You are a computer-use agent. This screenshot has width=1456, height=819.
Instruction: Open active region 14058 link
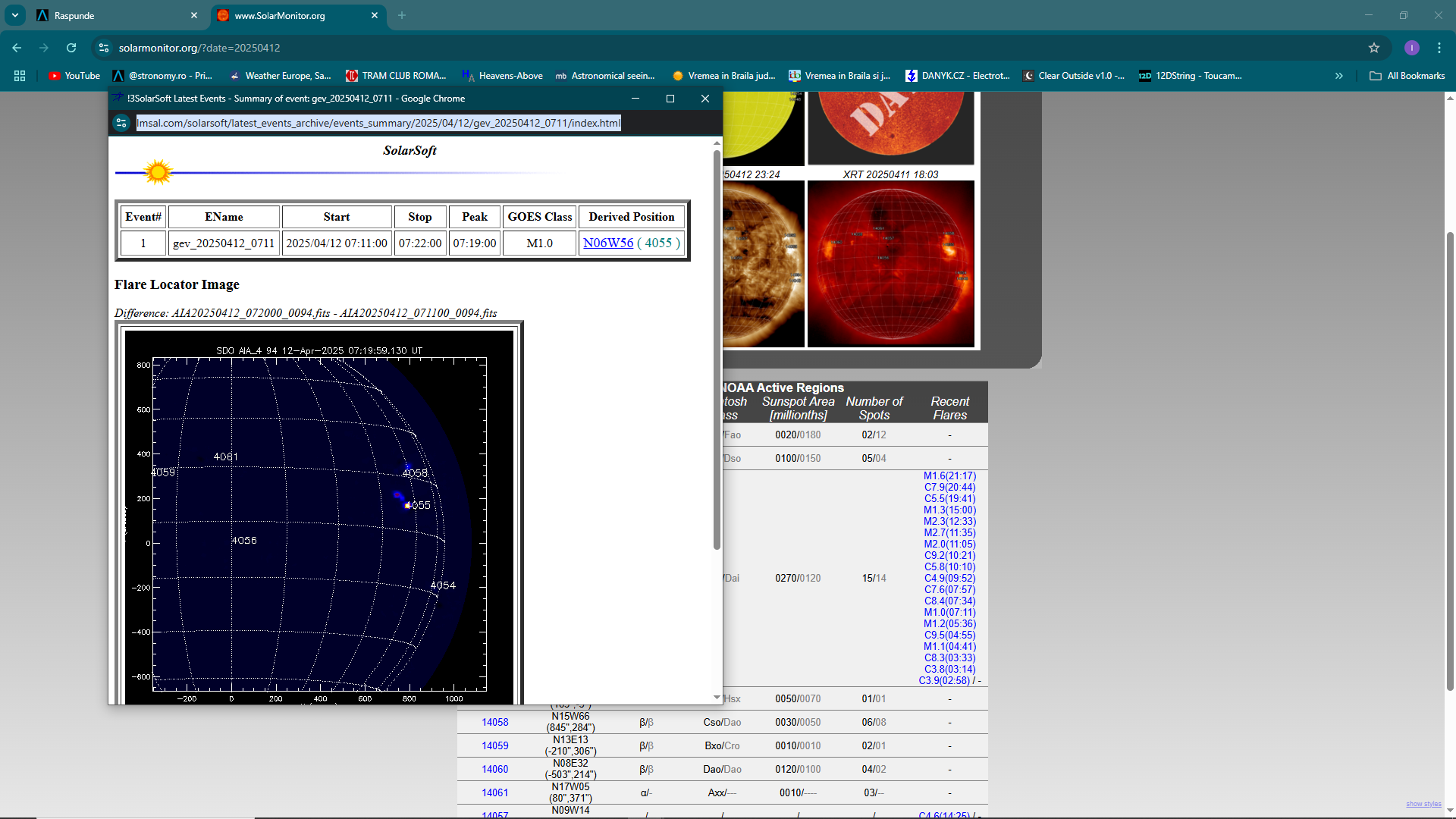pyautogui.click(x=495, y=723)
